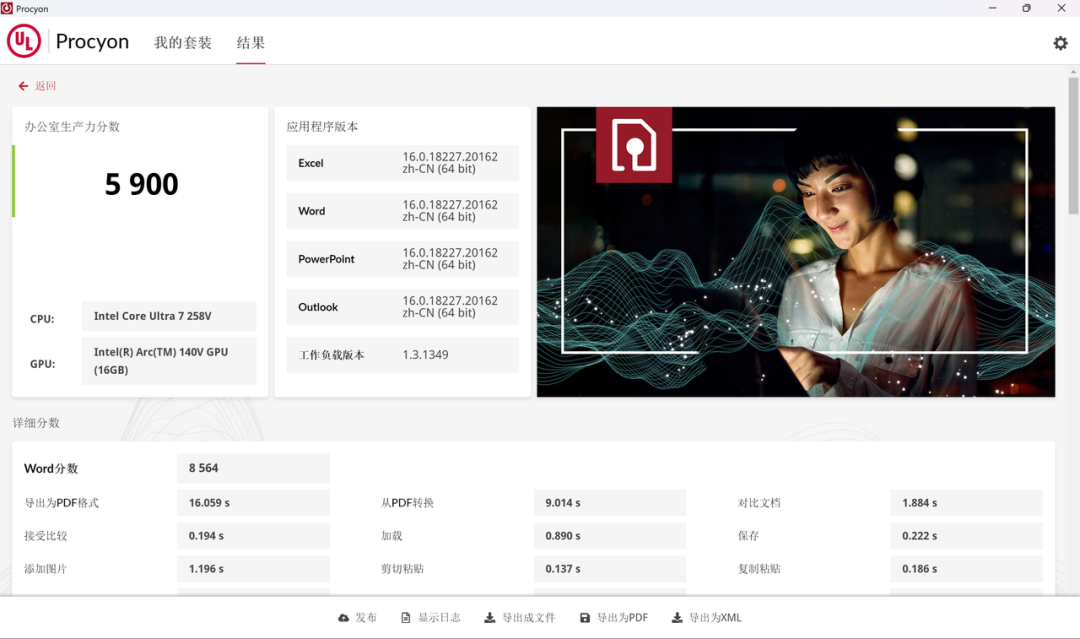Click the cloud publish icon
This screenshot has width=1080, height=639.
coord(343,618)
